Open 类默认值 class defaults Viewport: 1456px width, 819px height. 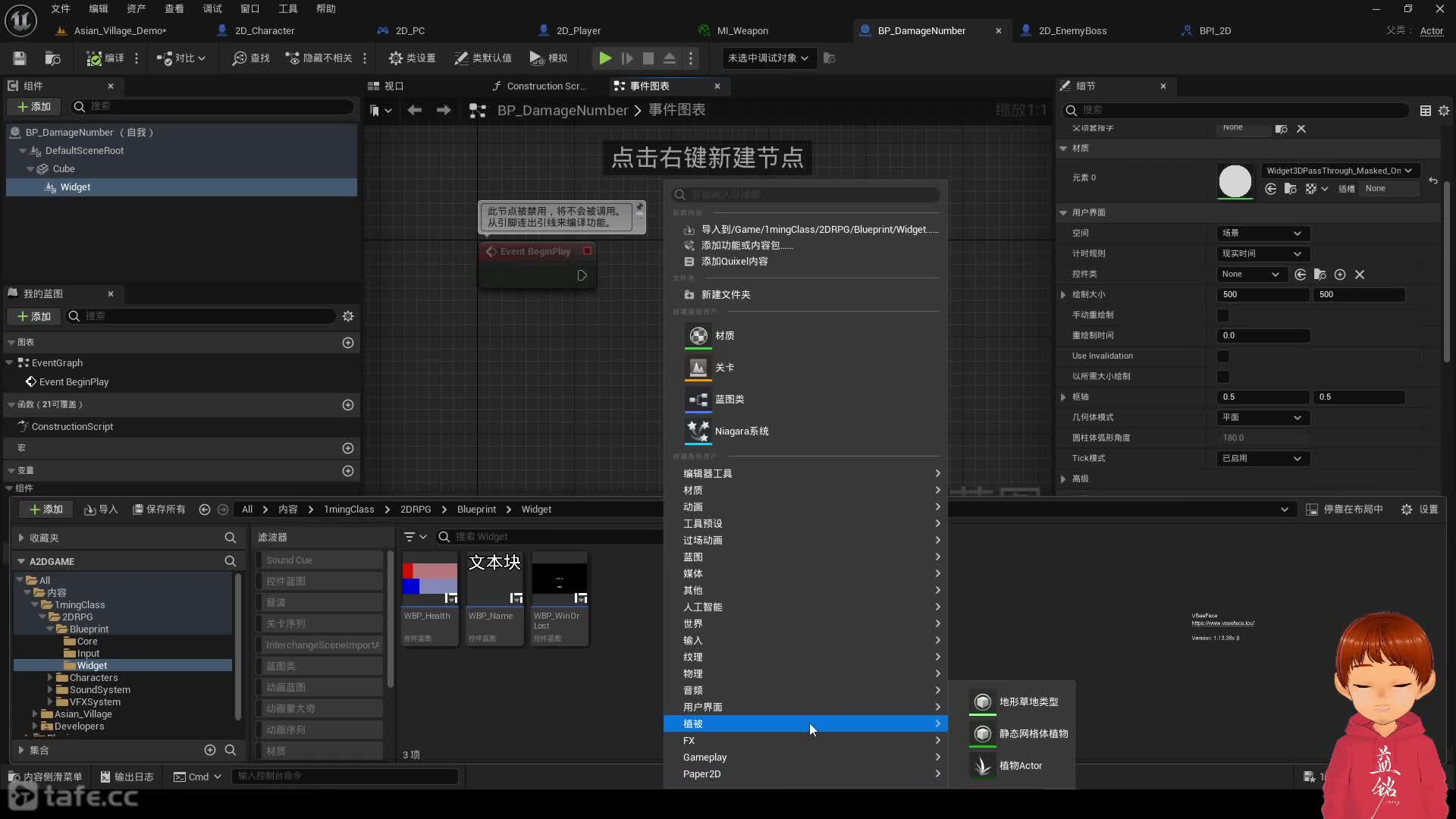483,58
